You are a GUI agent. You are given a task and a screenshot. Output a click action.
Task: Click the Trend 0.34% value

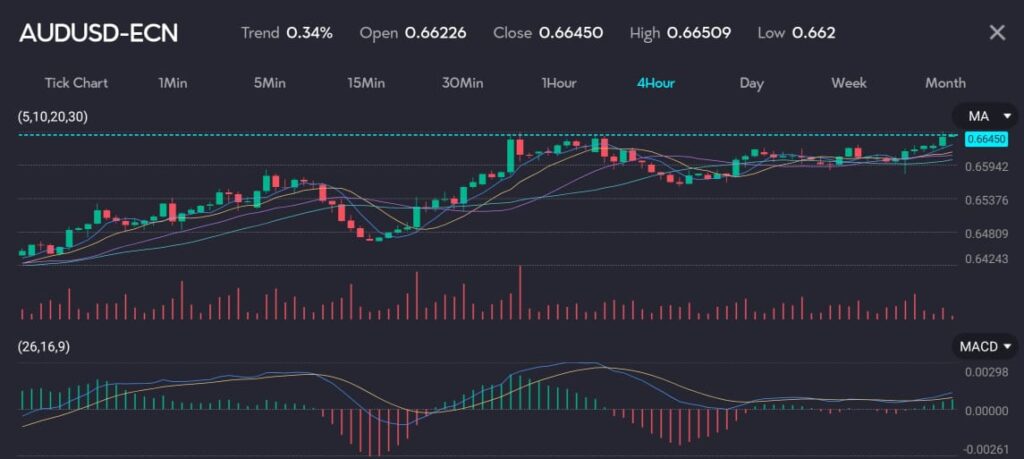click(309, 32)
